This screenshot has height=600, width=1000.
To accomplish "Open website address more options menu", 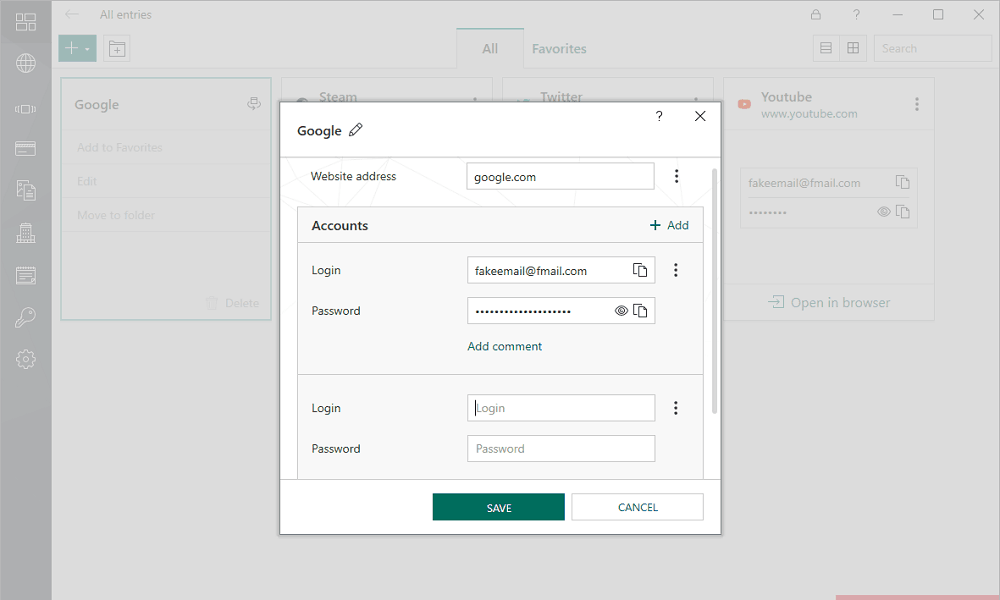I will coord(677,176).
